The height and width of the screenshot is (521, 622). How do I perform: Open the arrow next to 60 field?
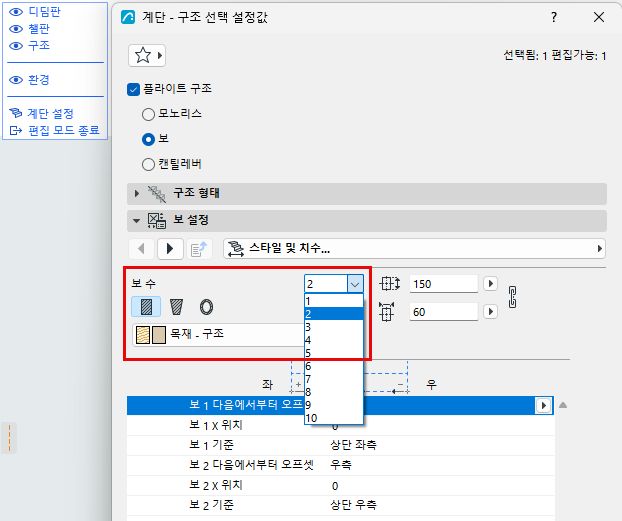tap(490, 312)
